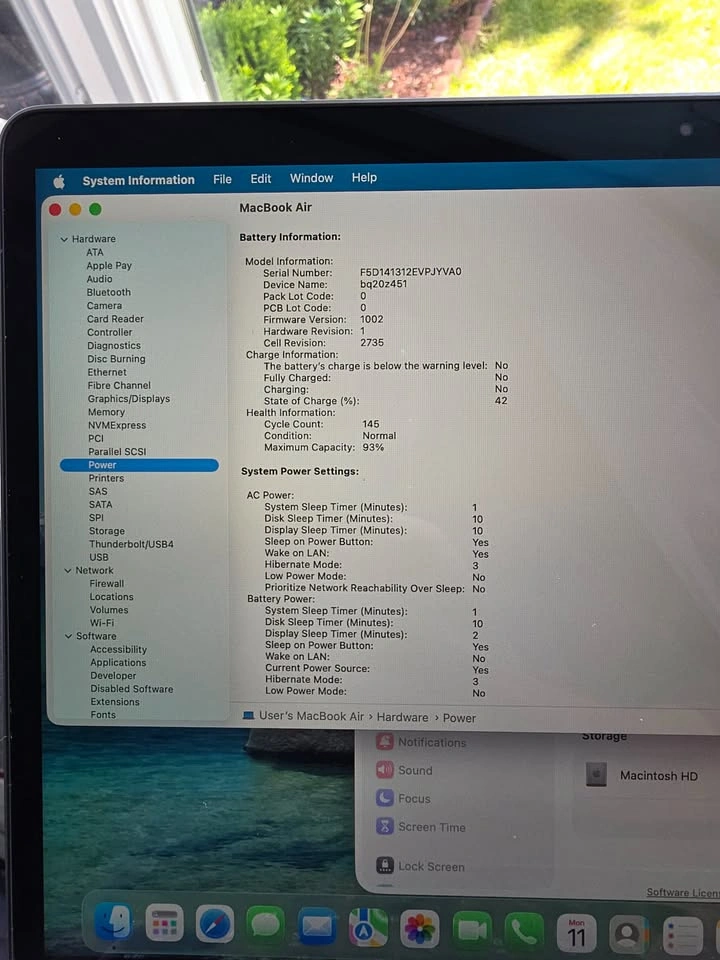Select ATA in the sidebar
The height and width of the screenshot is (960, 720).
tap(95, 252)
